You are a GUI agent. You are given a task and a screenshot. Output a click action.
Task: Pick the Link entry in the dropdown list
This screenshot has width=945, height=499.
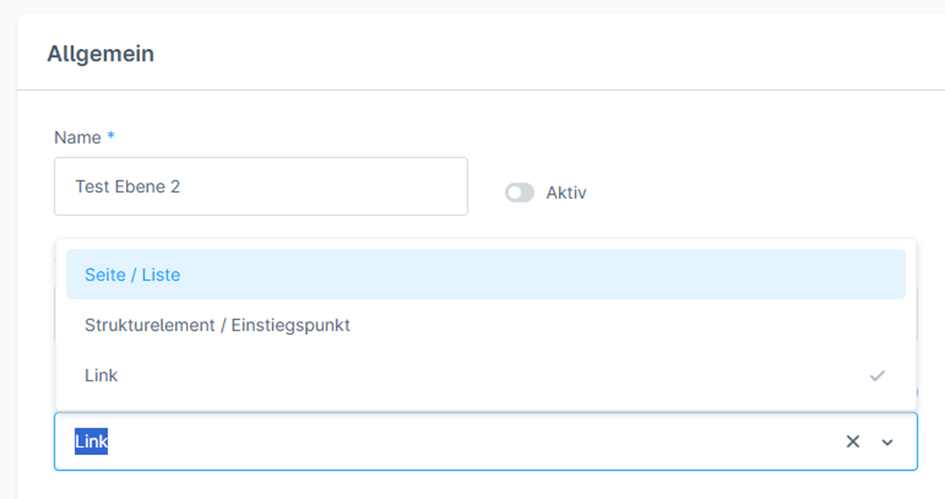point(101,376)
